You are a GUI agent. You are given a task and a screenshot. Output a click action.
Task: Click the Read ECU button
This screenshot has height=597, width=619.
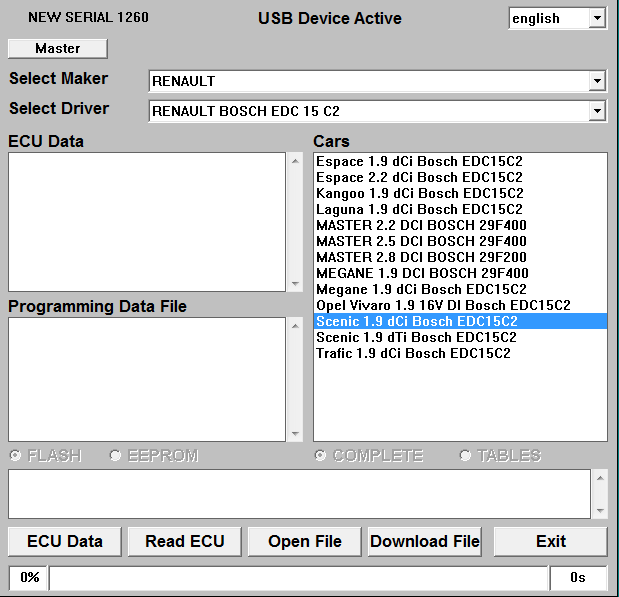tap(185, 541)
